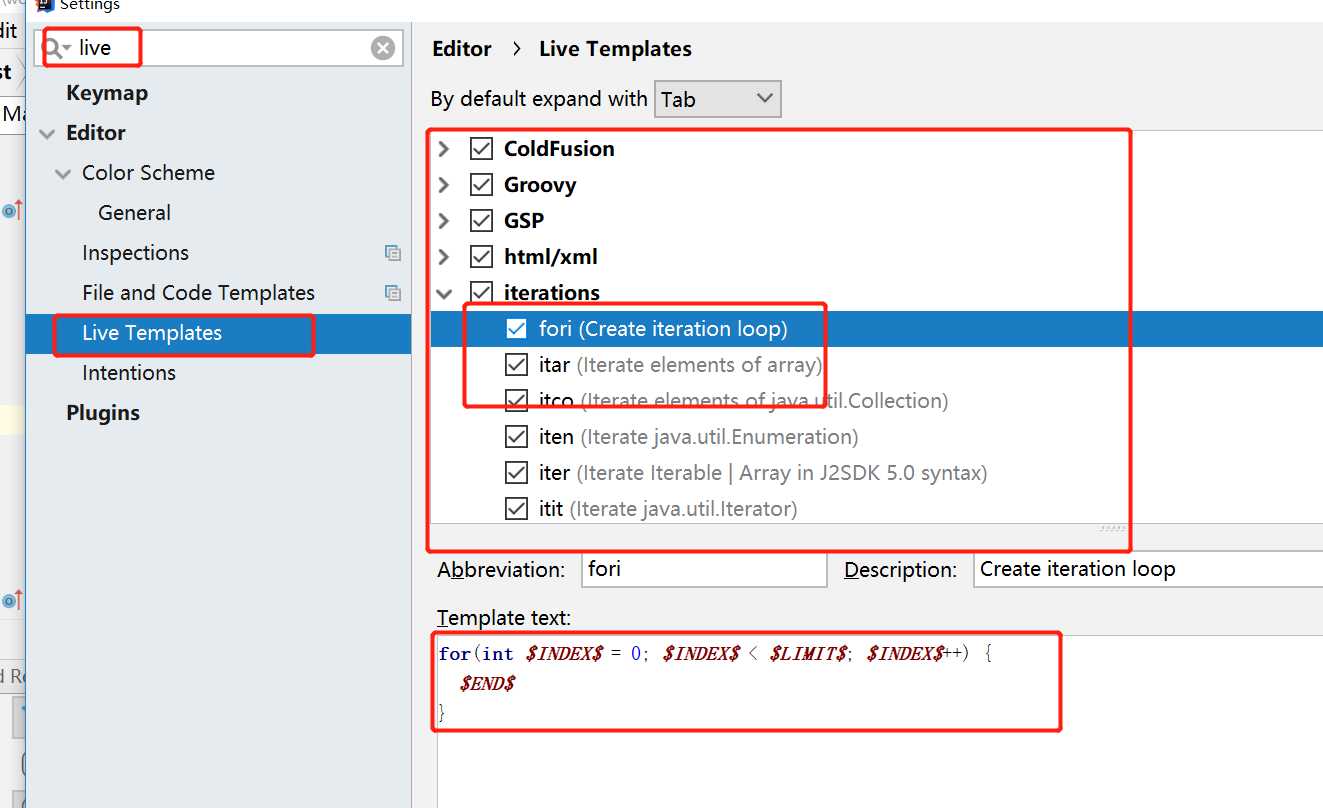Expand the GSP template group
1323x808 pixels.
pyautogui.click(x=444, y=221)
